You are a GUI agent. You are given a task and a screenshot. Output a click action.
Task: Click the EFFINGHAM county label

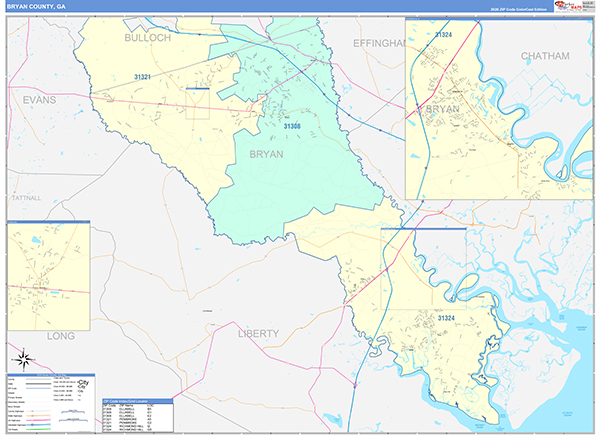(x=379, y=43)
